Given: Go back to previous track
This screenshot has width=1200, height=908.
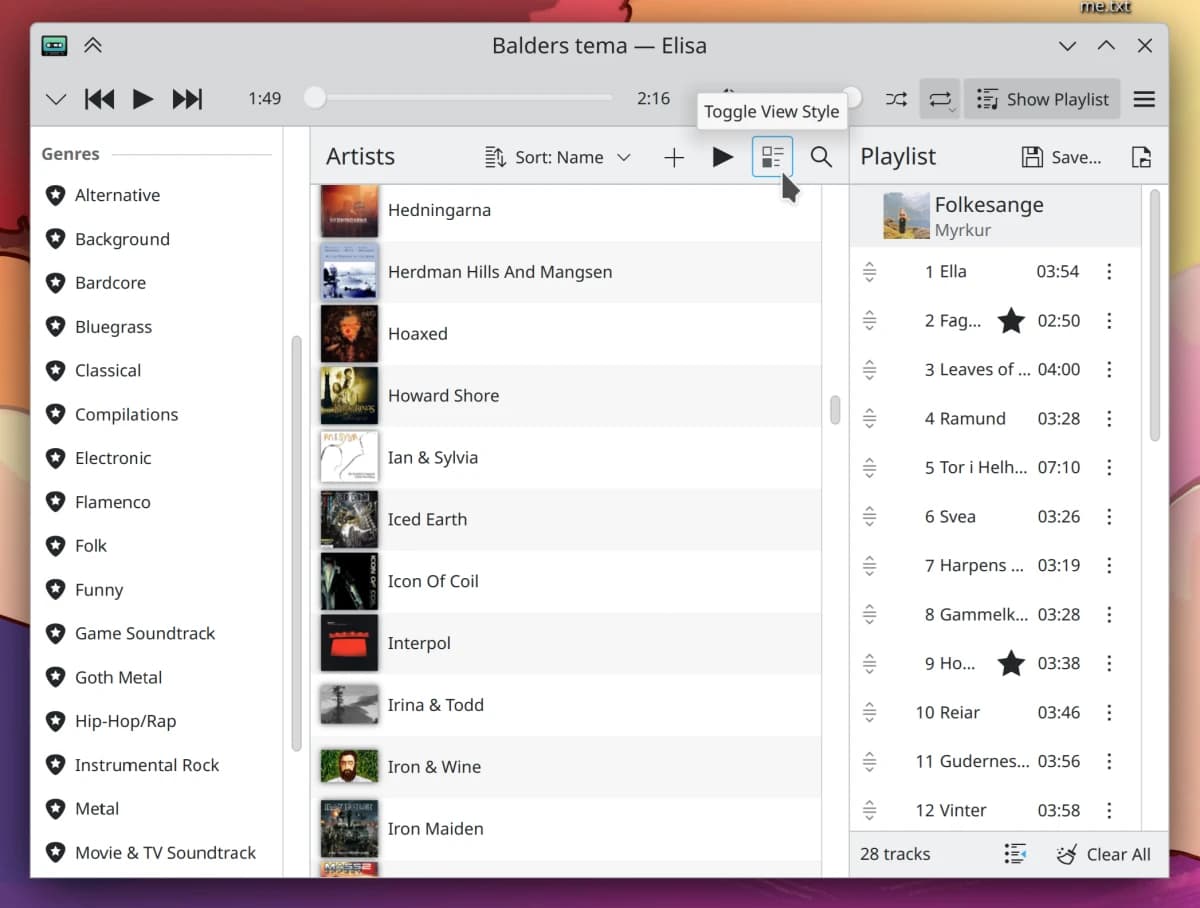Looking at the screenshot, I should pos(99,99).
